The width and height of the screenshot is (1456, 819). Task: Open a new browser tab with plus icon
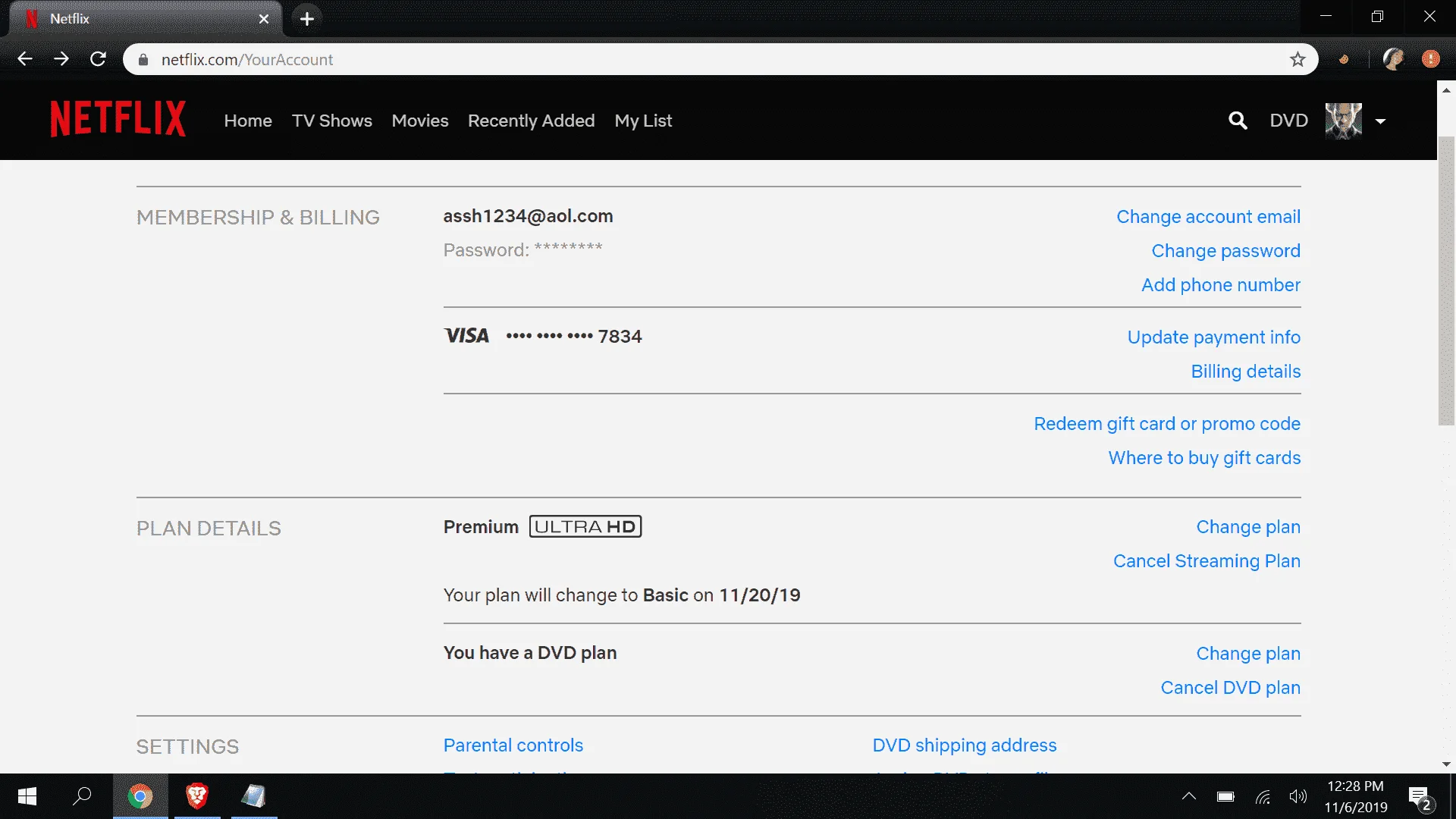[x=306, y=18]
